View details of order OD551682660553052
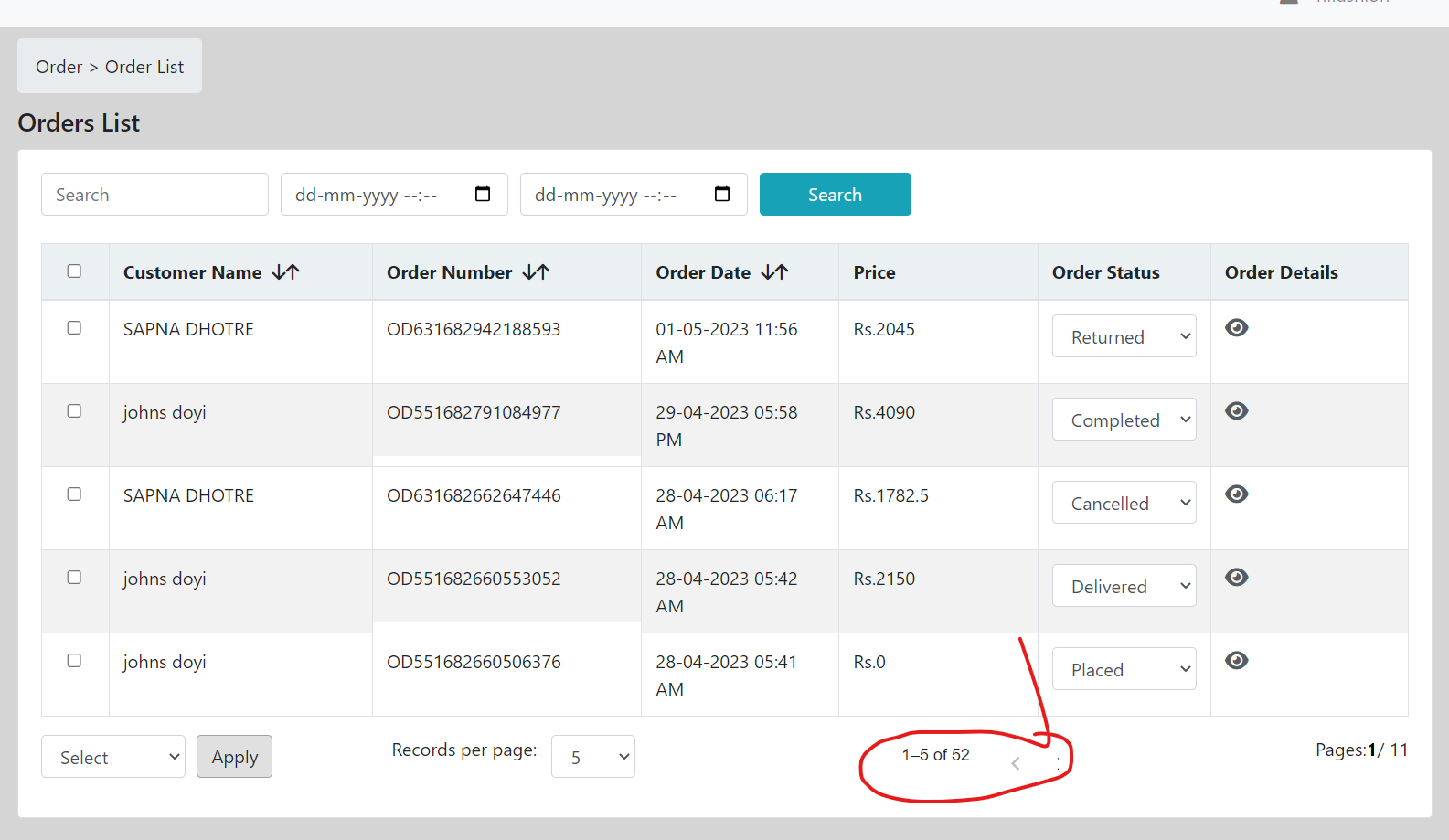 (1237, 578)
